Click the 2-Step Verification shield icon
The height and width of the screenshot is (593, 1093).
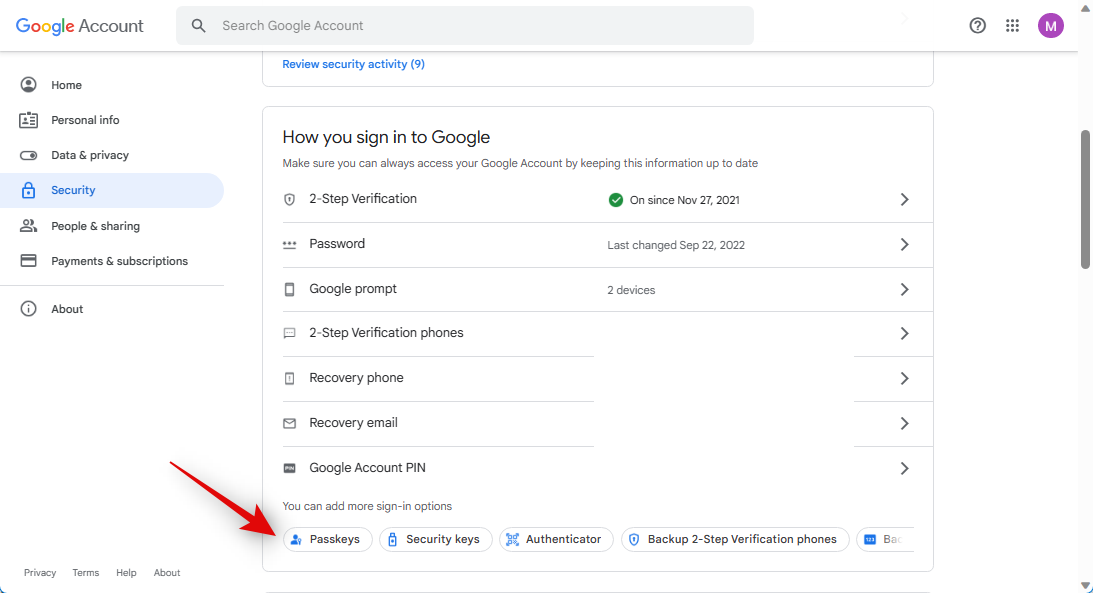[289, 200]
